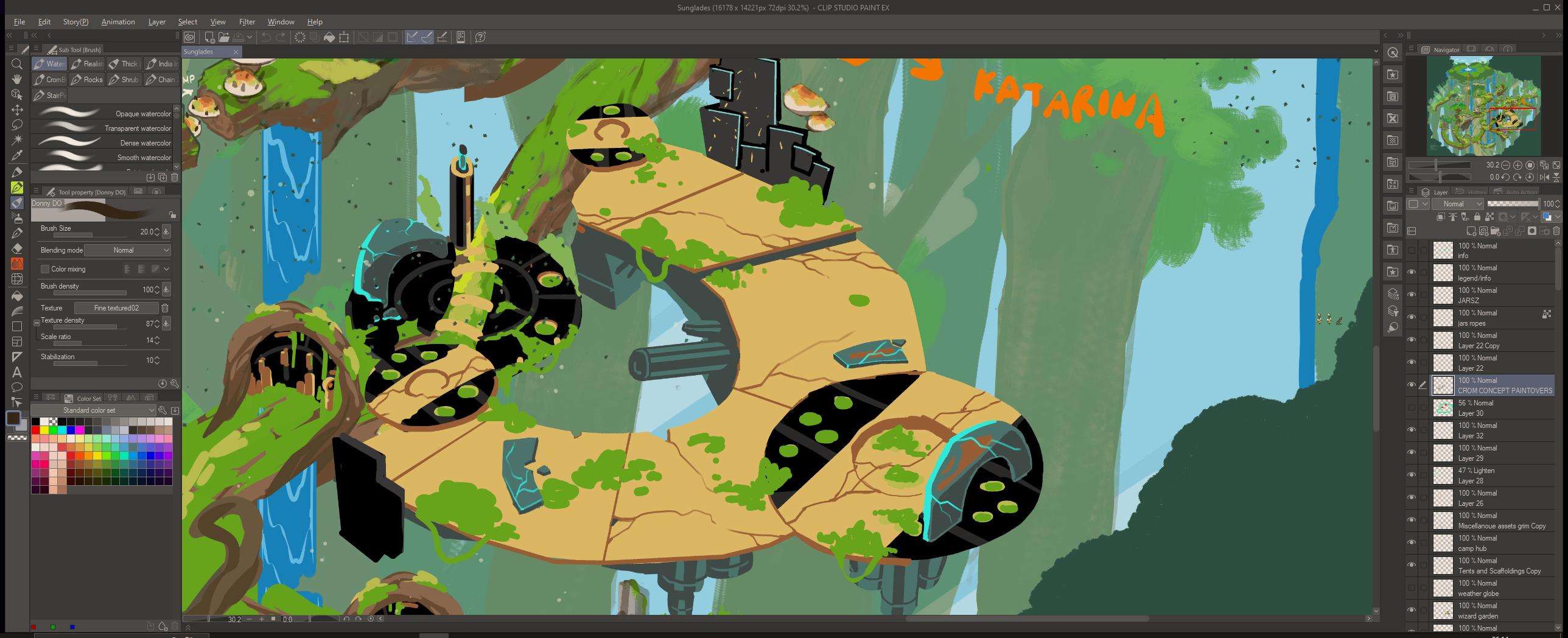The width and height of the screenshot is (1568, 638).
Task: Select the Auto select magic wand tool
Action: tap(17, 140)
